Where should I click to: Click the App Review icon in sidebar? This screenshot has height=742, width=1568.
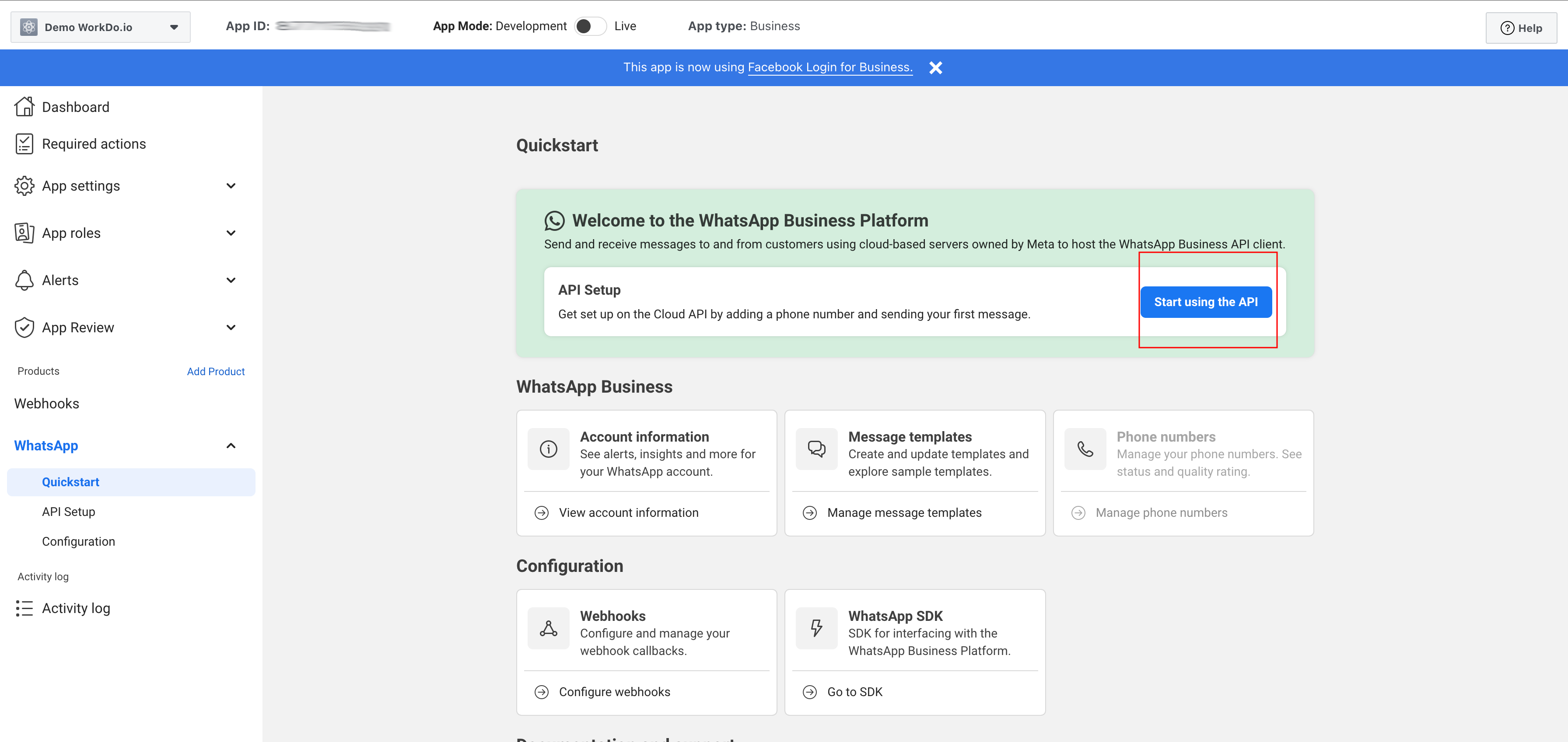click(24, 326)
